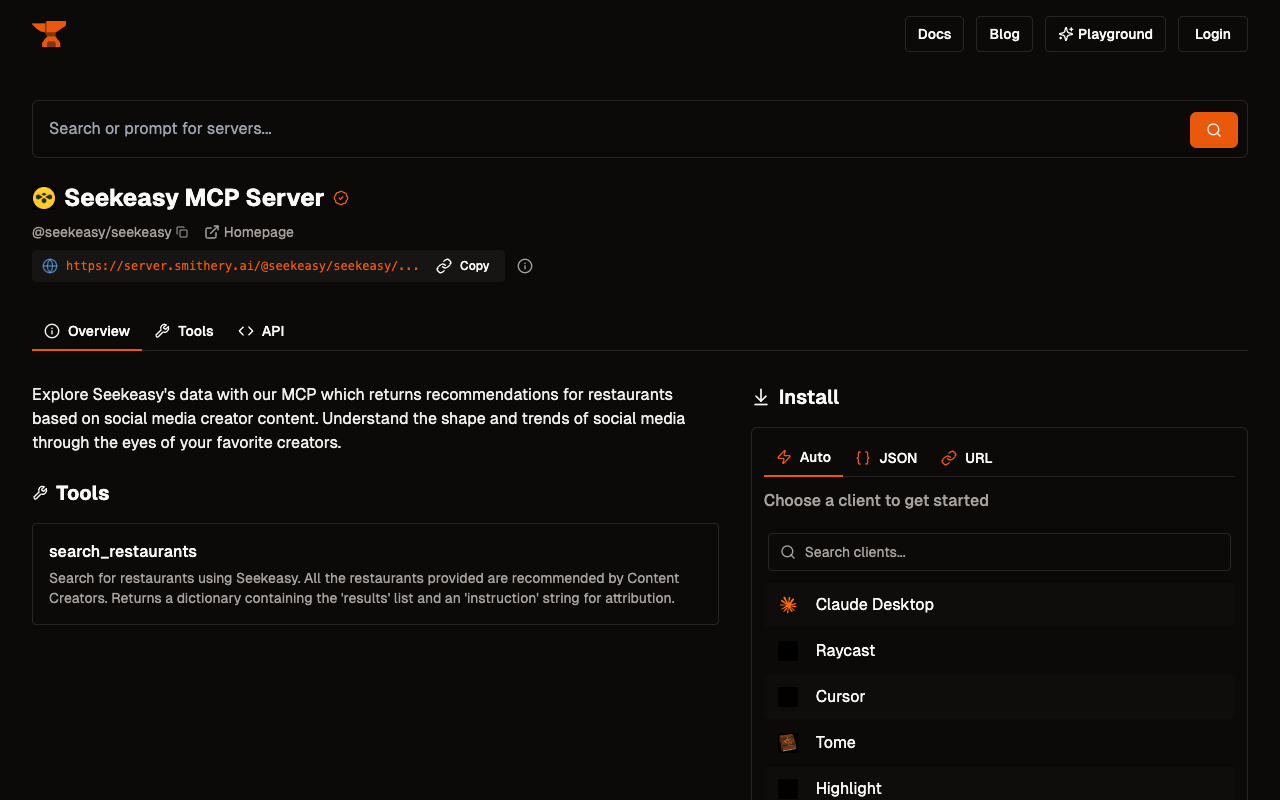Select the JSON install tab
Viewport: 1280px width, 800px height.
pyautogui.click(x=886, y=458)
